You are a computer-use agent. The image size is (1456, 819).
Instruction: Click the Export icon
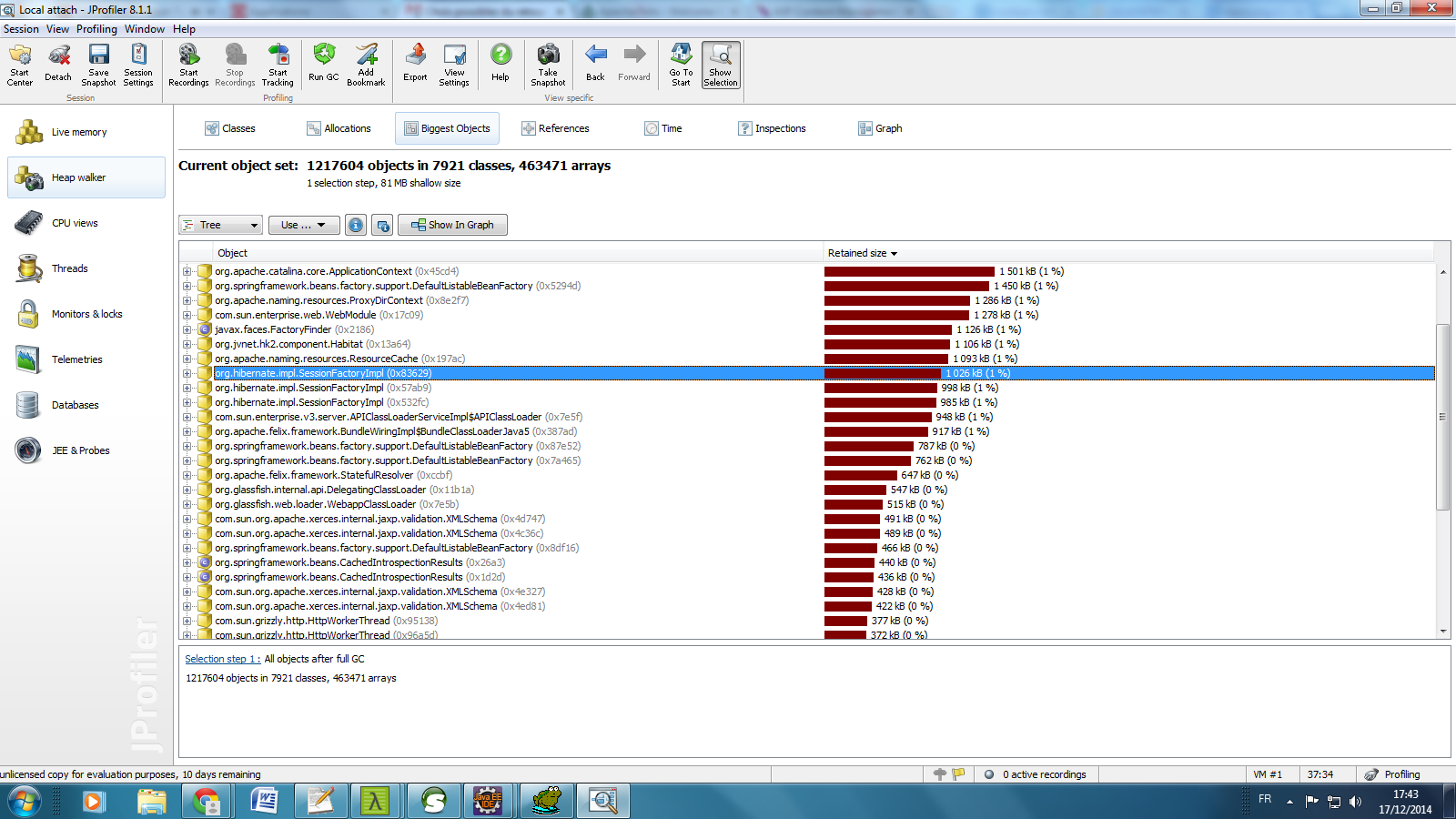tap(415, 65)
